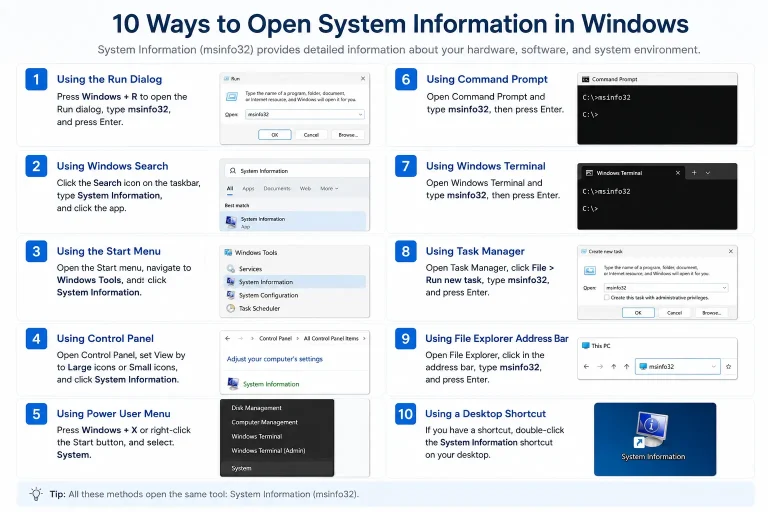This screenshot has width=768, height=512.
Task: Close the Run dialog with the X button
Action: tap(363, 78)
